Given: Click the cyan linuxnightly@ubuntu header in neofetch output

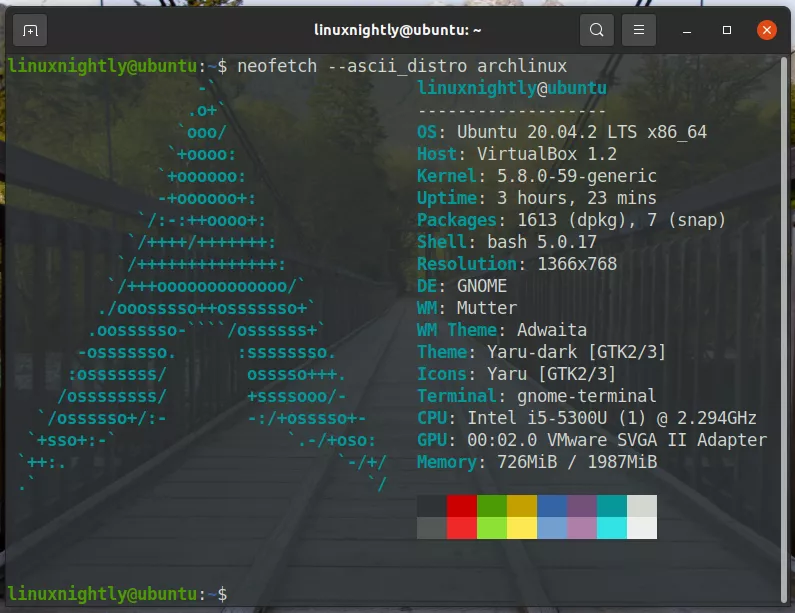Looking at the screenshot, I should pyautogui.click(x=512, y=88).
